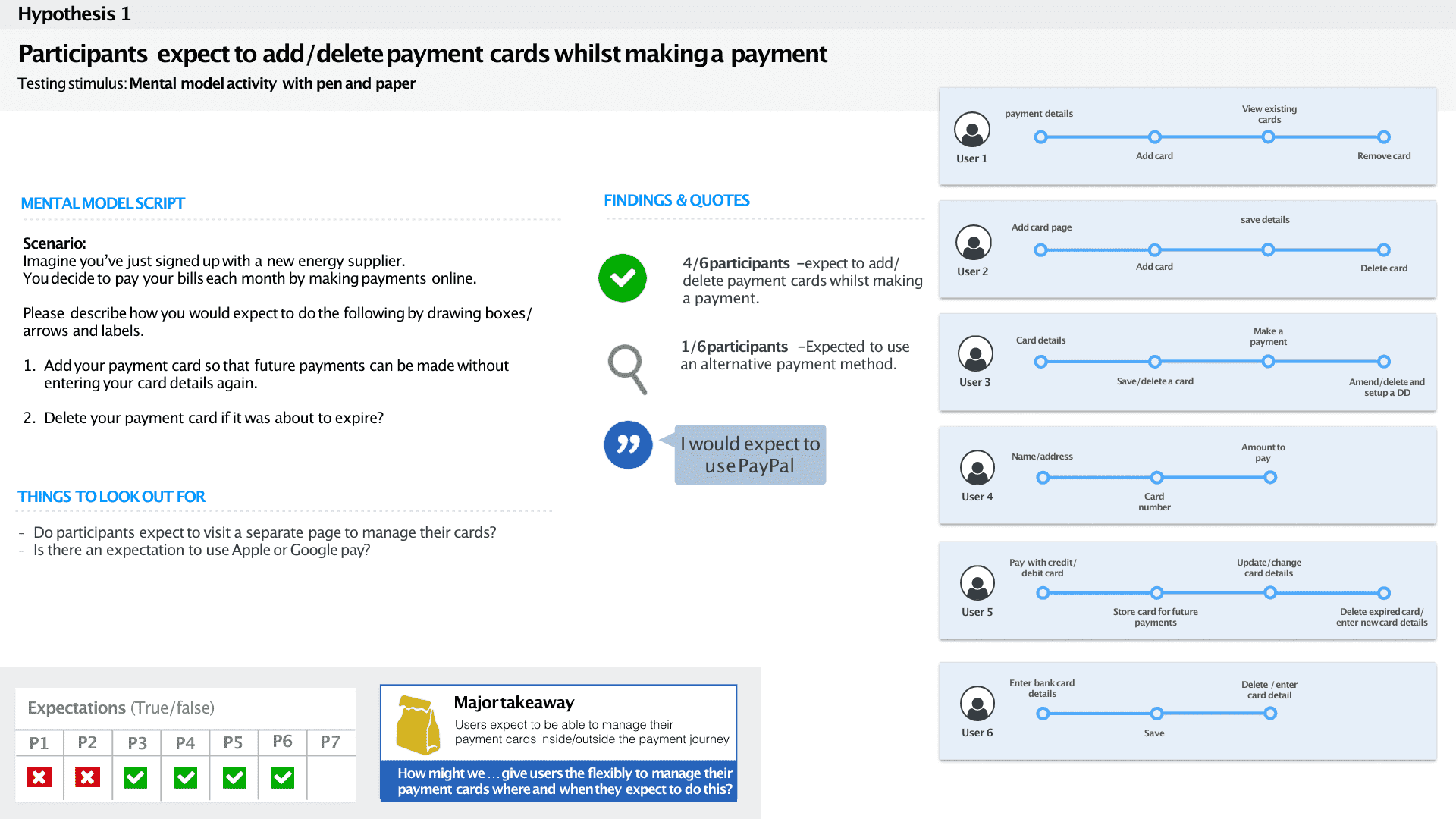Click the User 1 avatar icon
The height and width of the screenshot is (819, 1456).
[972, 130]
